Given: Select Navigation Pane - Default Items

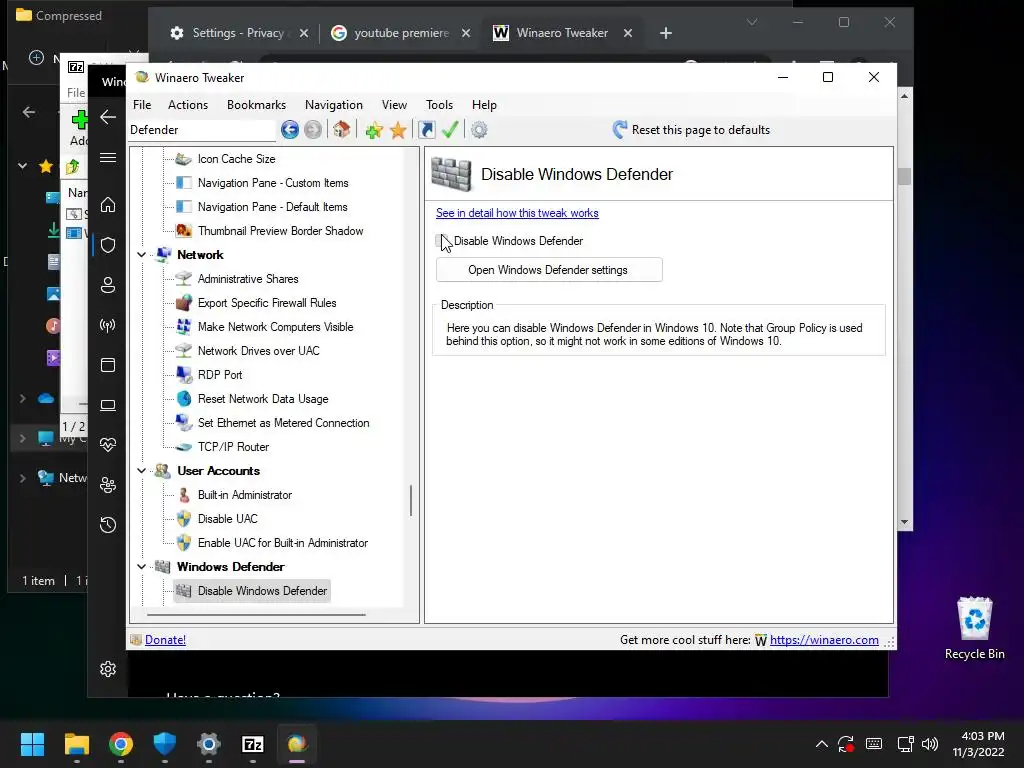Looking at the screenshot, I should coord(272,207).
